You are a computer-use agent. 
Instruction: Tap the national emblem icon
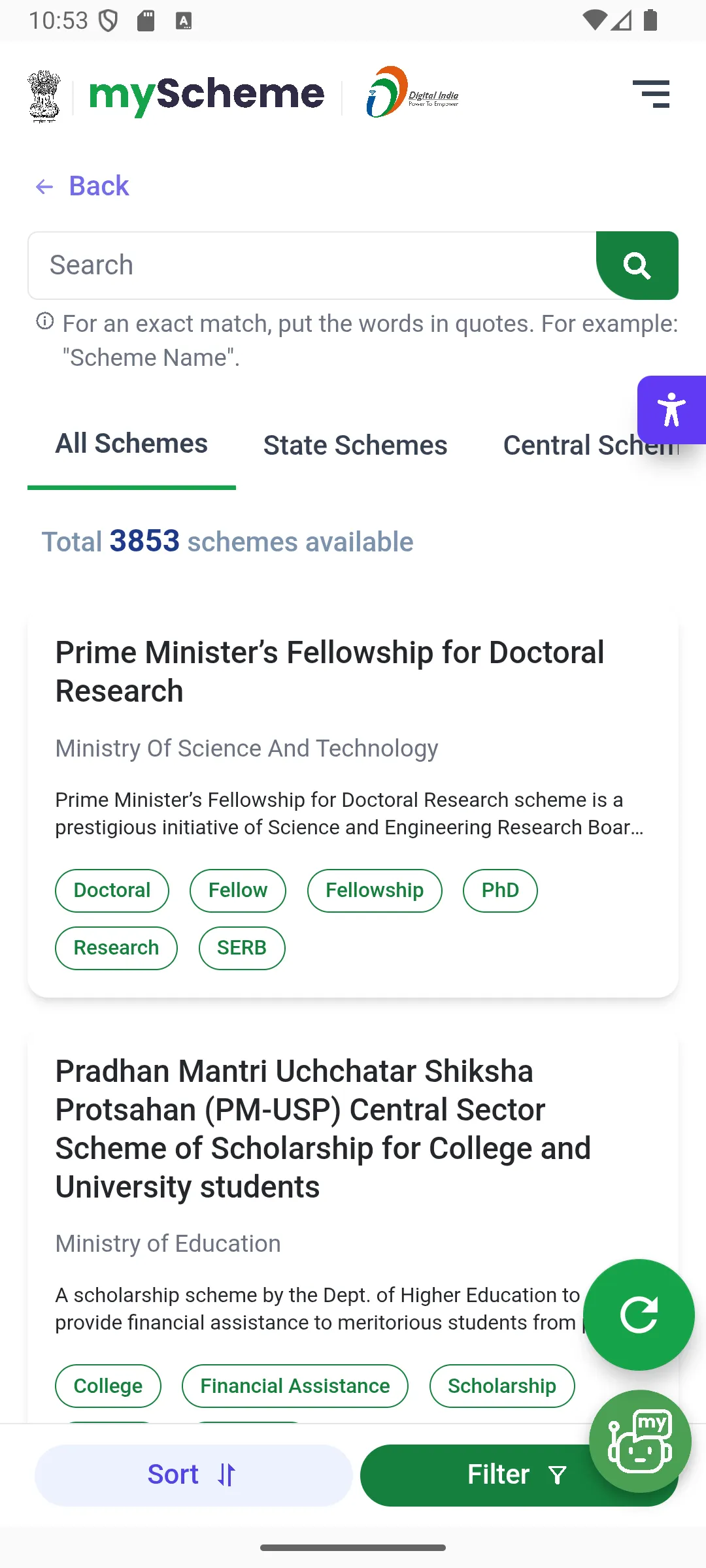click(44, 97)
